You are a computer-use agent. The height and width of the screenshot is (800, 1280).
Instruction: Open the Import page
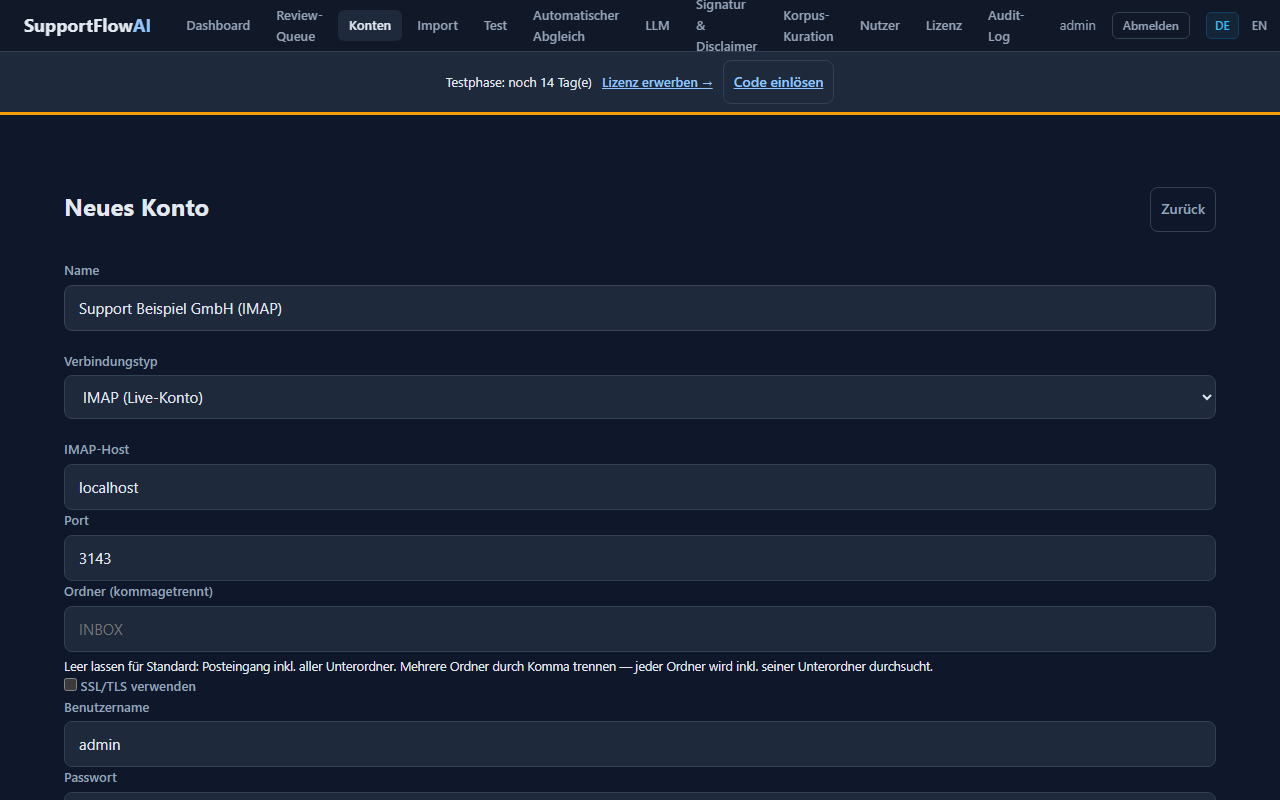[438, 26]
